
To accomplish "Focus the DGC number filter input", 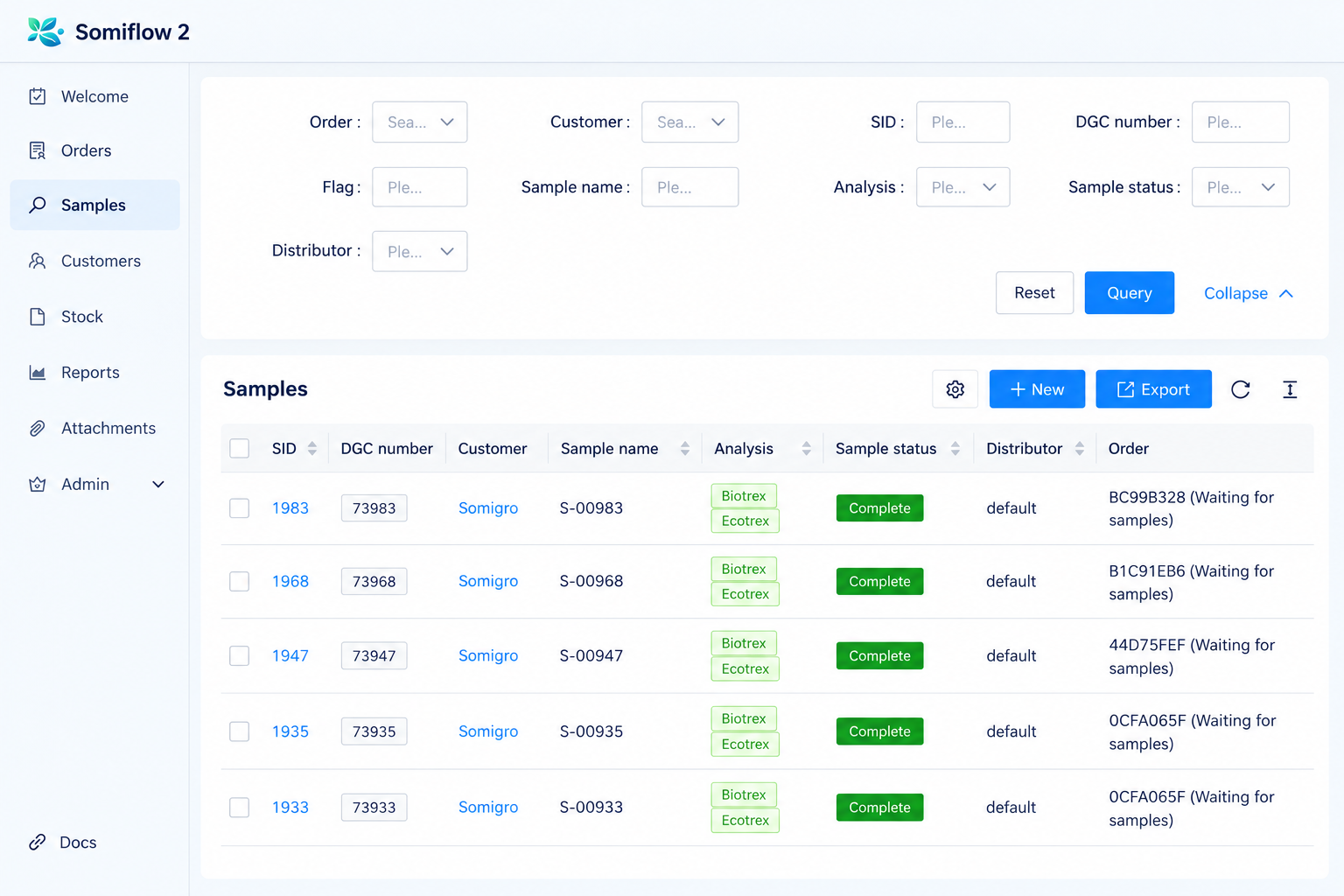I will (1240, 122).
